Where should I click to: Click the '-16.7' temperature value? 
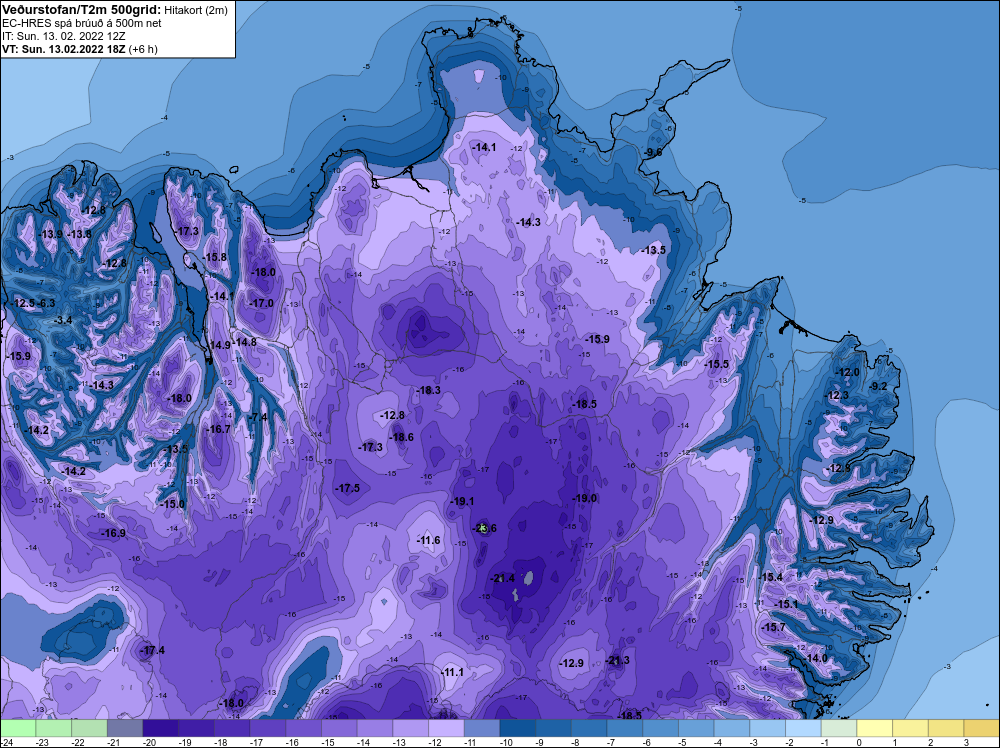219,429
